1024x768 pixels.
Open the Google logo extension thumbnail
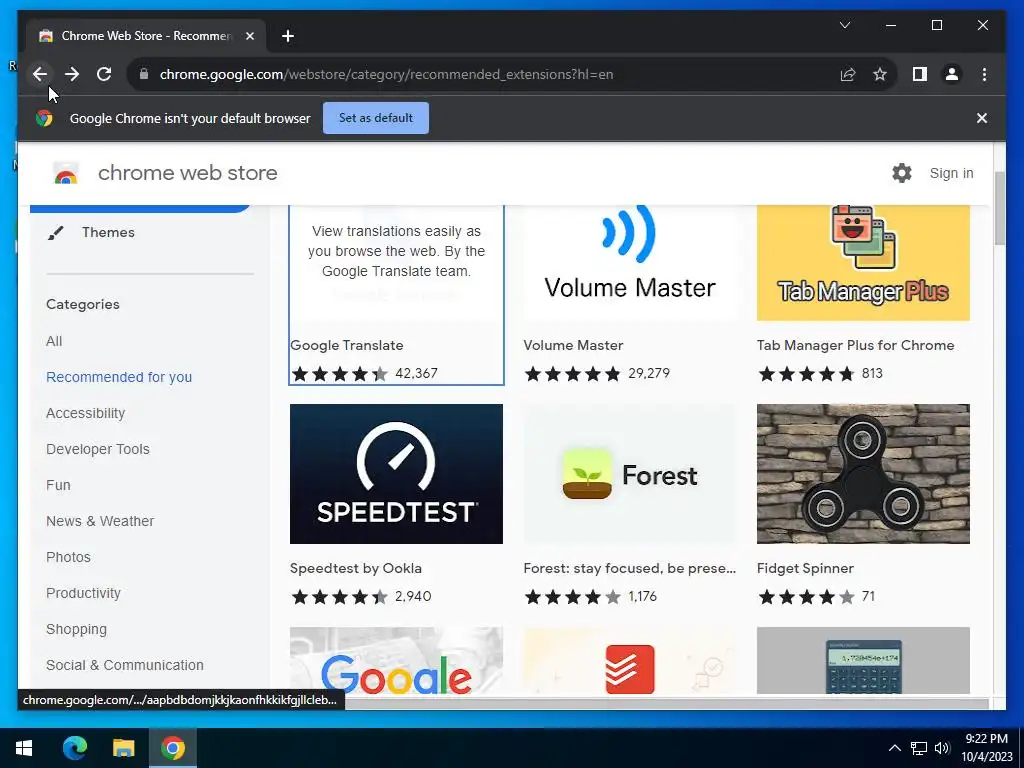click(x=396, y=660)
